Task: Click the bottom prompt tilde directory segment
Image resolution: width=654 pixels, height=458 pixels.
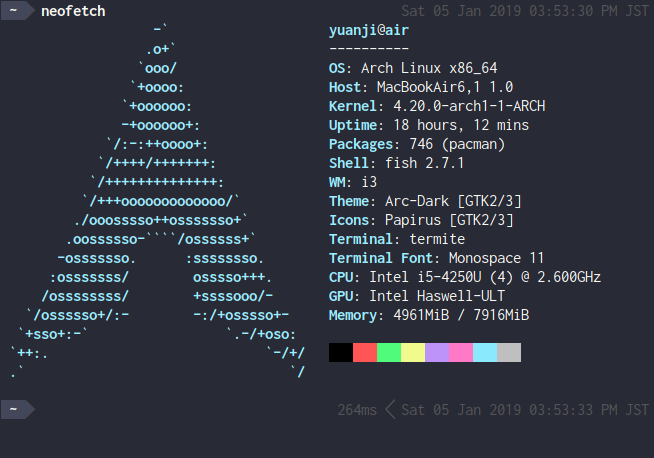Action: [14, 409]
